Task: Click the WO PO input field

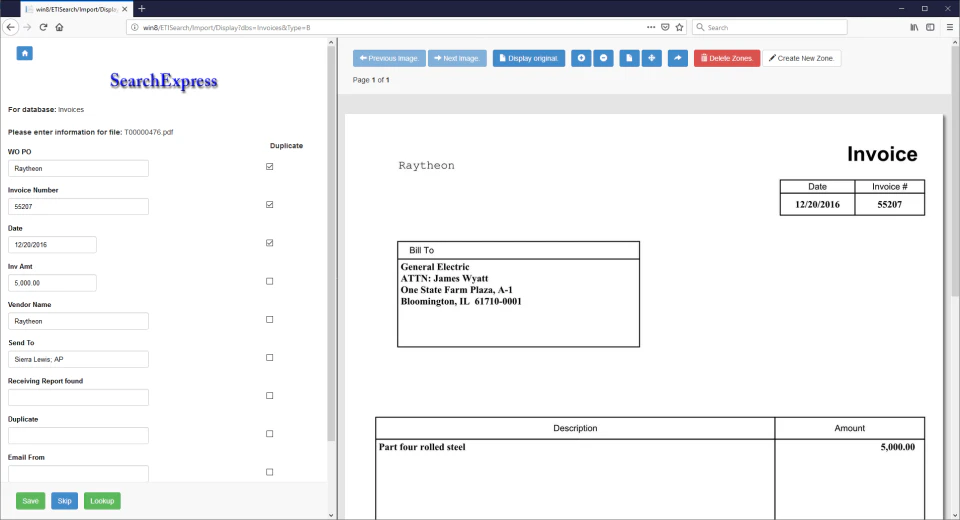Action: point(78,168)
